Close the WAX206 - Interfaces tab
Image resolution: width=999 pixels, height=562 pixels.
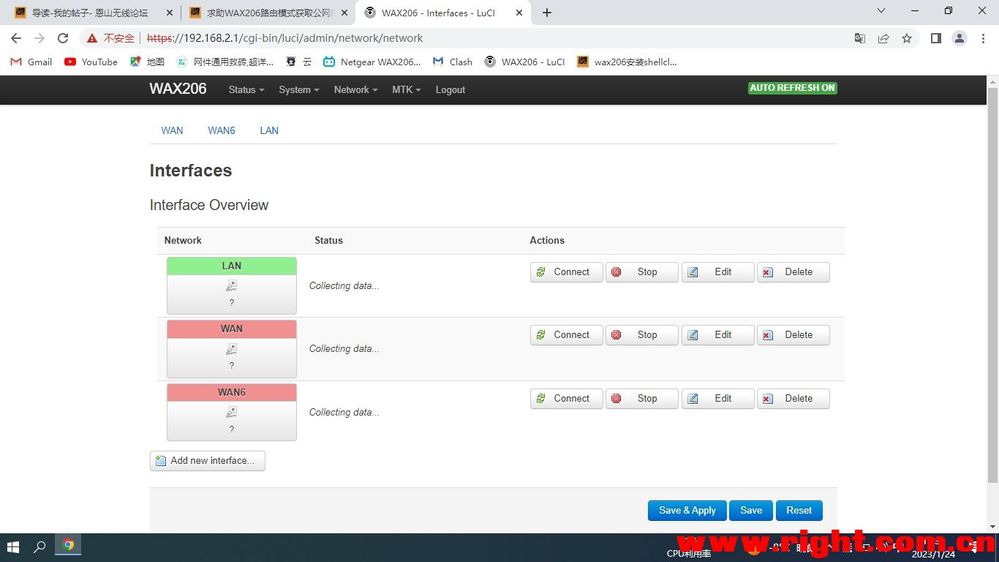[x=519, y=13]
